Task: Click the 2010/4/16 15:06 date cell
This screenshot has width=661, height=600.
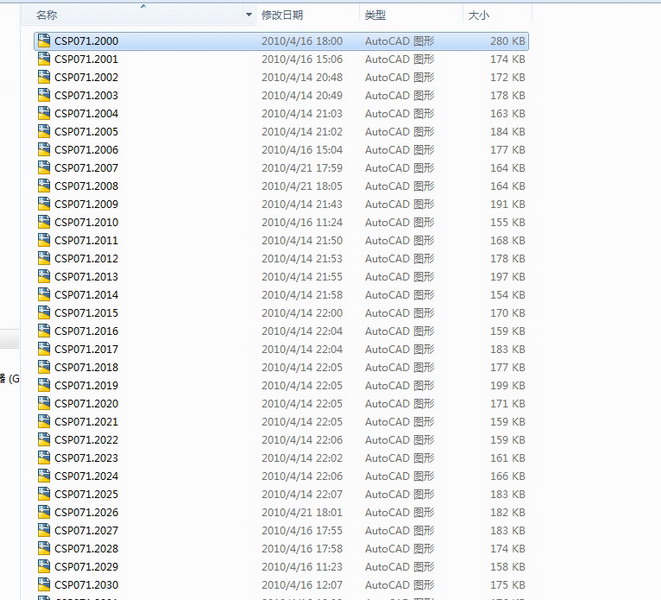Action: (302, 59)
